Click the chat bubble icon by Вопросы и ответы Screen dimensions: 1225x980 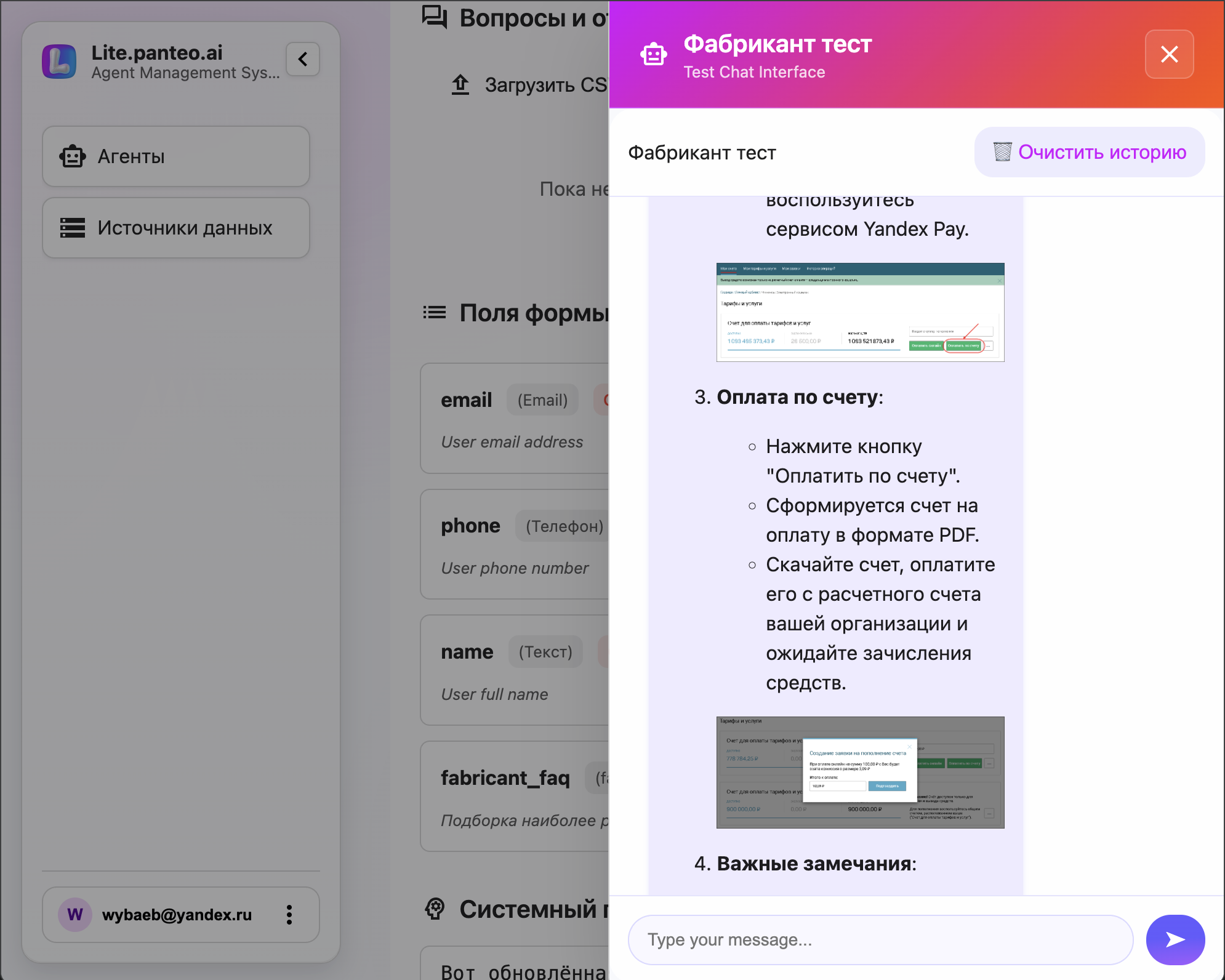(435, 17)
